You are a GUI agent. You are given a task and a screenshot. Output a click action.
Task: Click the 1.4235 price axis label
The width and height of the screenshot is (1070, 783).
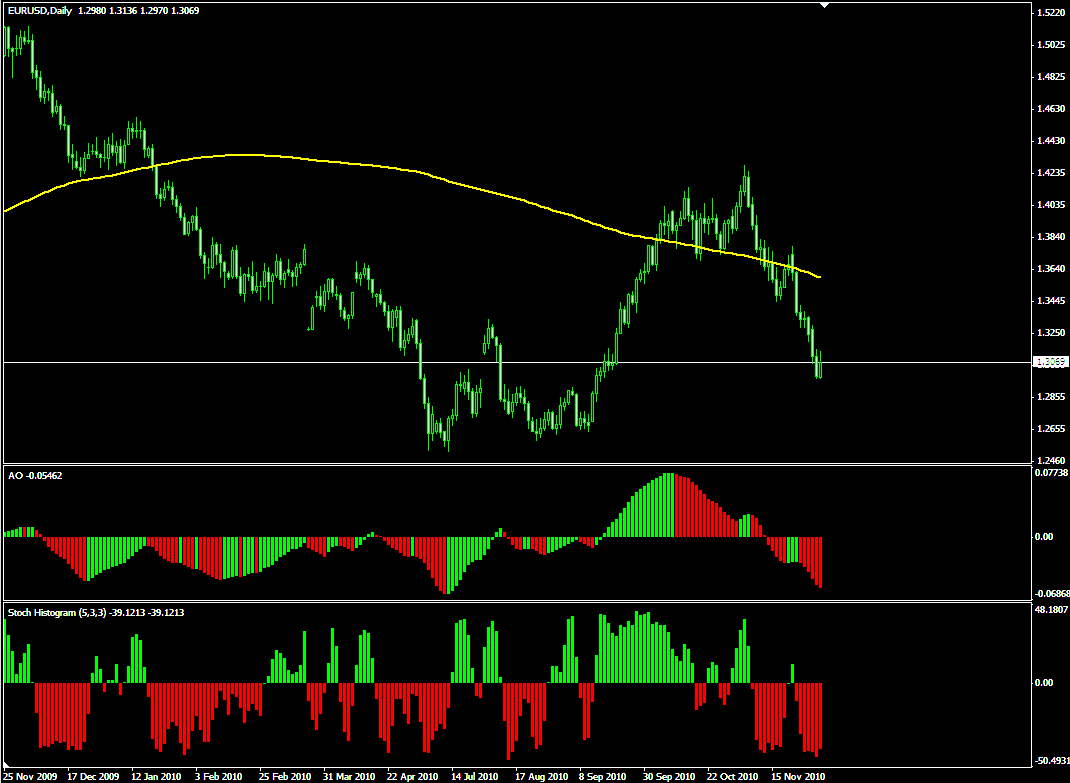click(1051, 173)
